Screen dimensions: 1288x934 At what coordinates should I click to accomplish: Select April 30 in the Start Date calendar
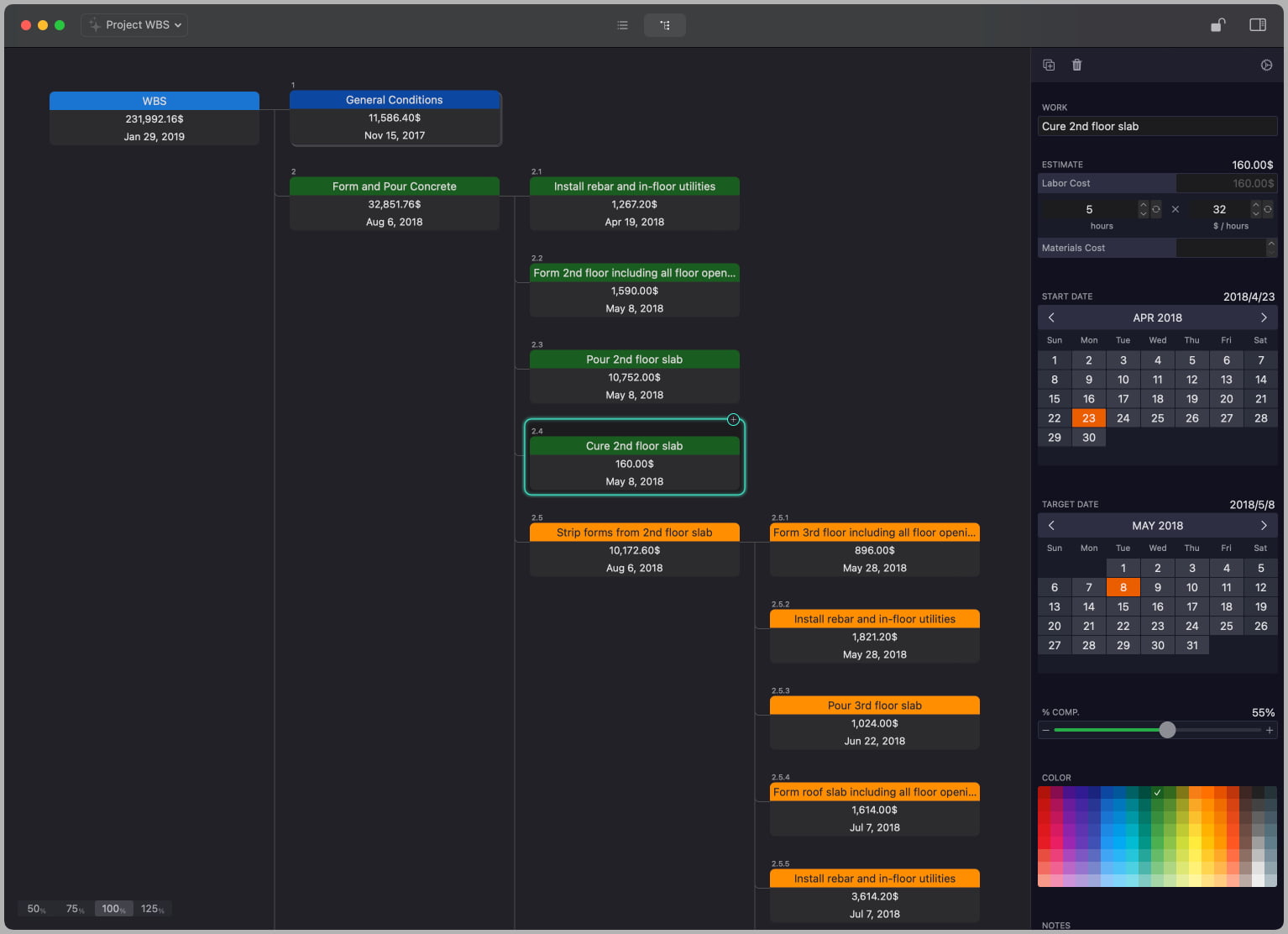(x=1088, y=437)
